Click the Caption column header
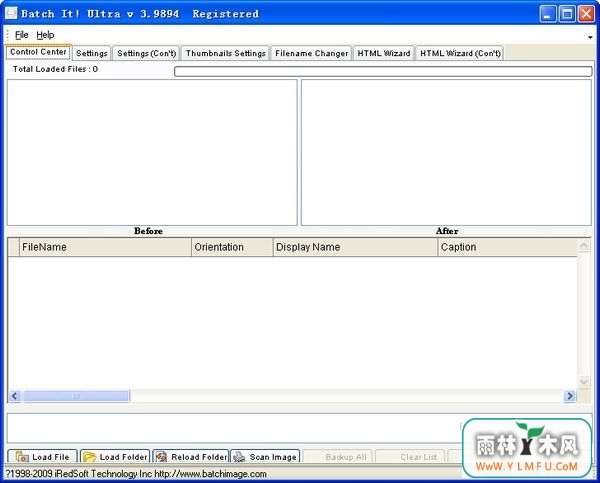Image resolution: width=600 pixels, height=483 pixels. (x=507, y=247)
